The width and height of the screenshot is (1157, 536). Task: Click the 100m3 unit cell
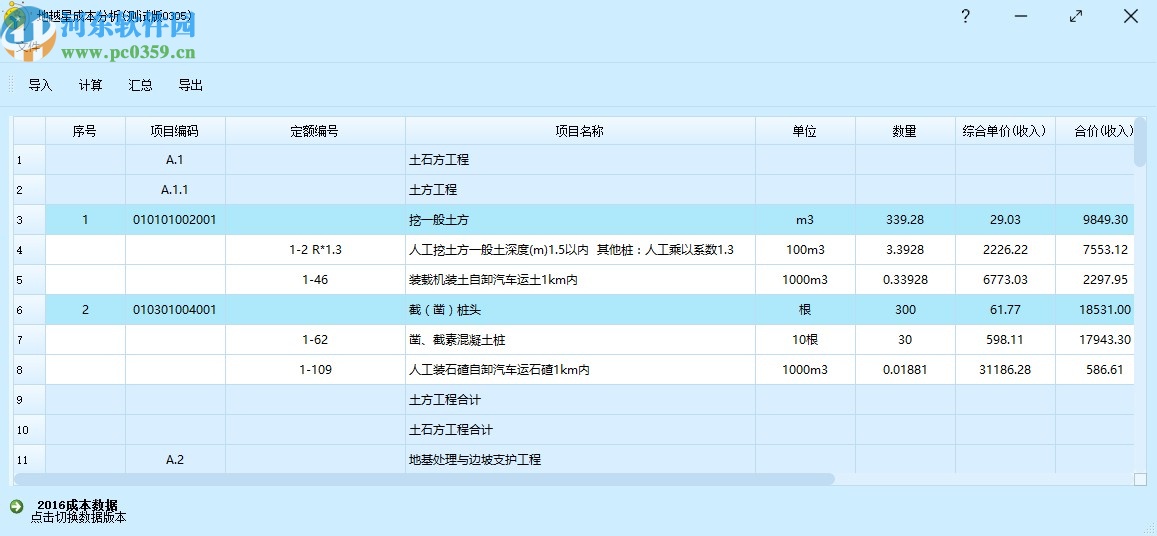(805, 250)
